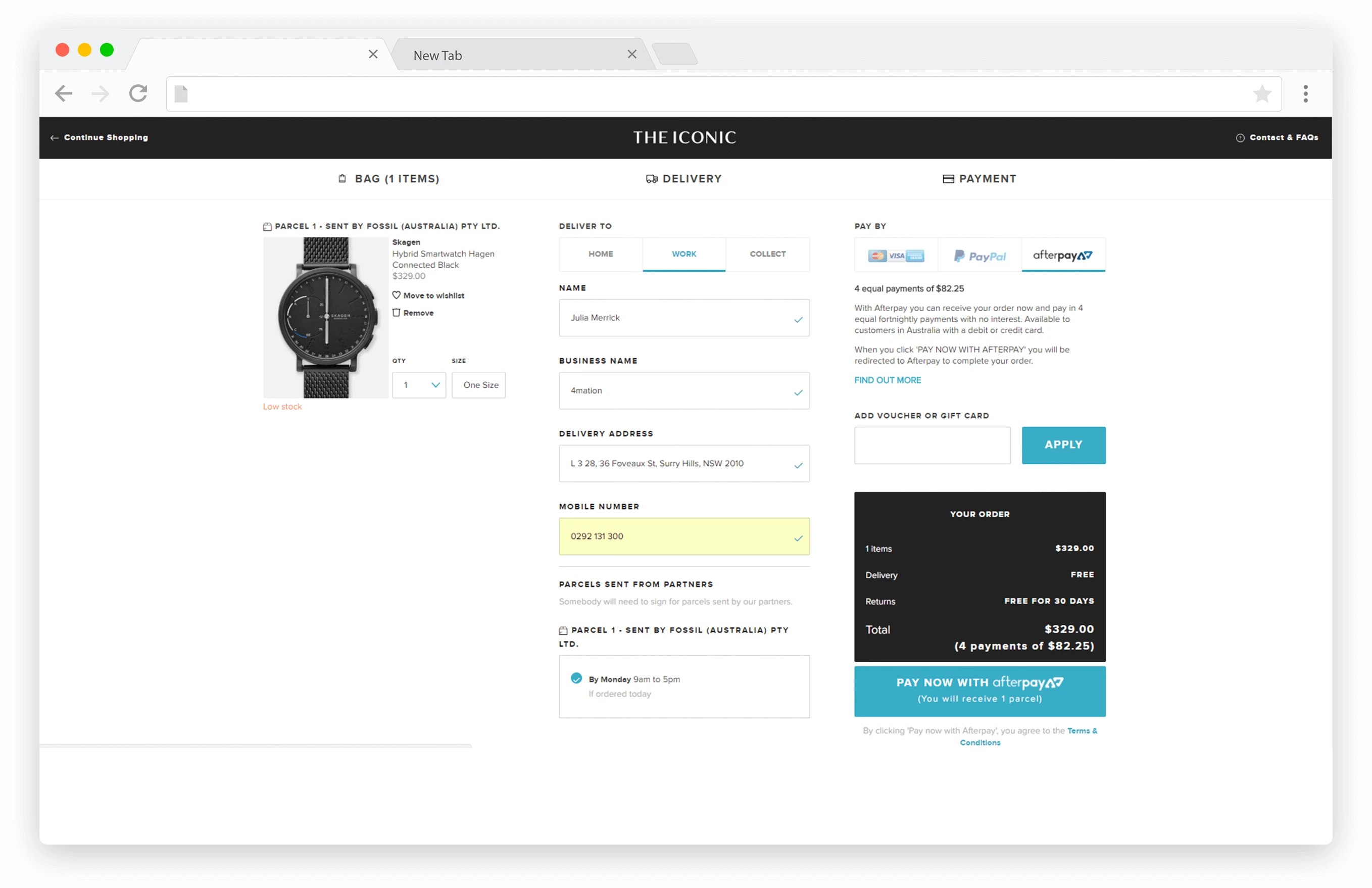Click the Delivery FREE value in order summary

1082,574
